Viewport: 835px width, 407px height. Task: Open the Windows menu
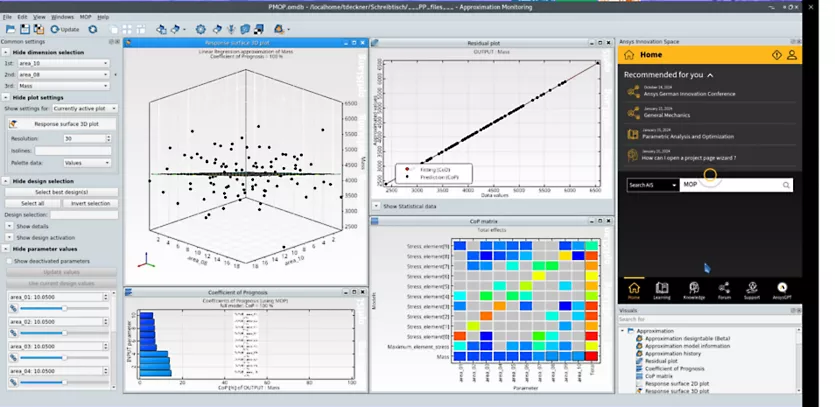click(x=62, y=17)
